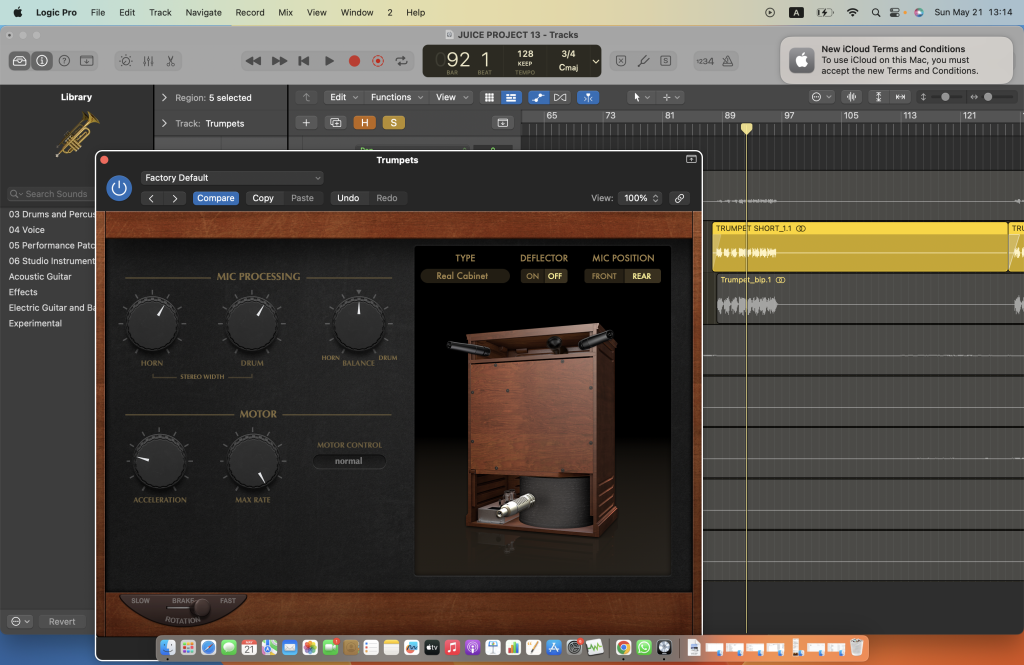Open the pointer tool dropdown
The width and height of the screenshot is (1024, 665).
(x=641, y=97)
